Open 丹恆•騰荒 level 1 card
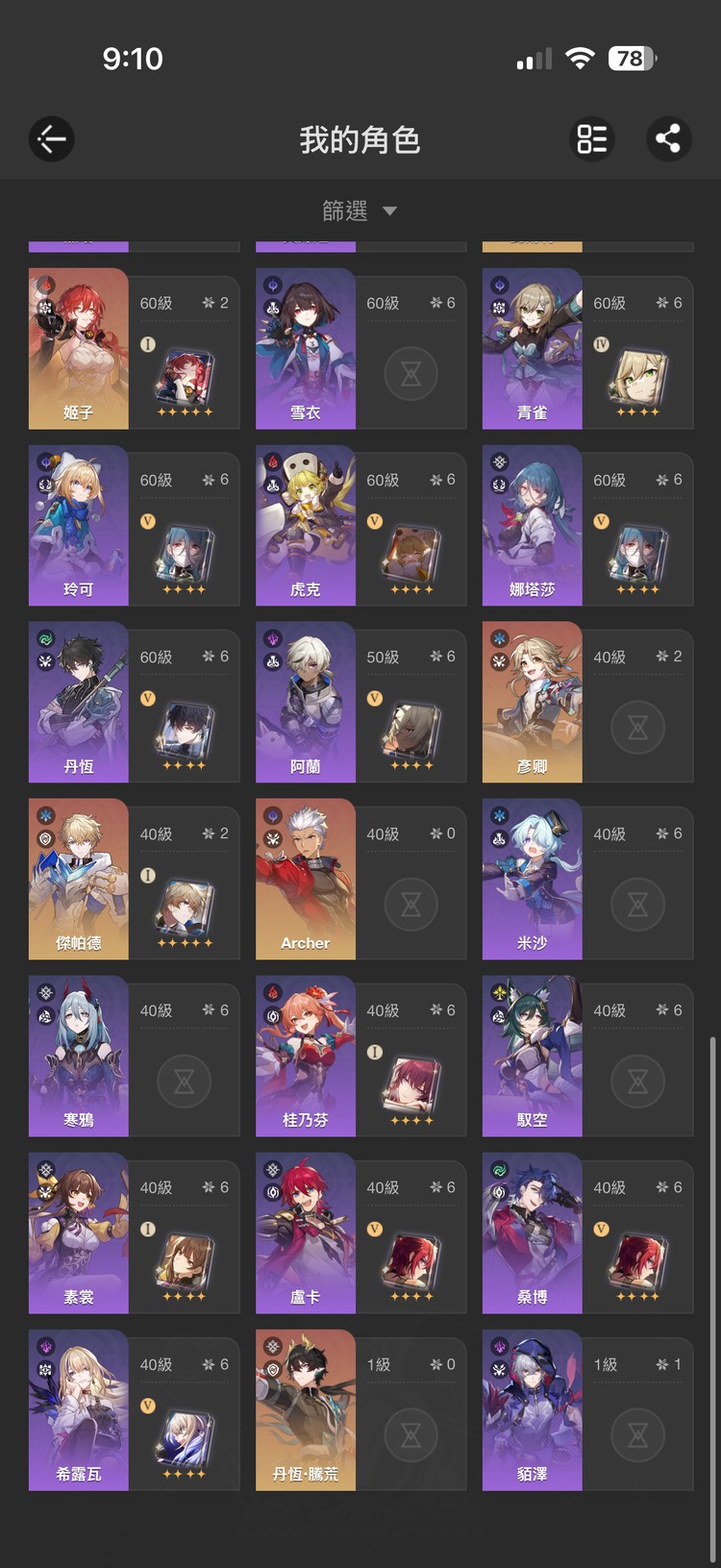721x1568 pixels. tap(360, 1410)
